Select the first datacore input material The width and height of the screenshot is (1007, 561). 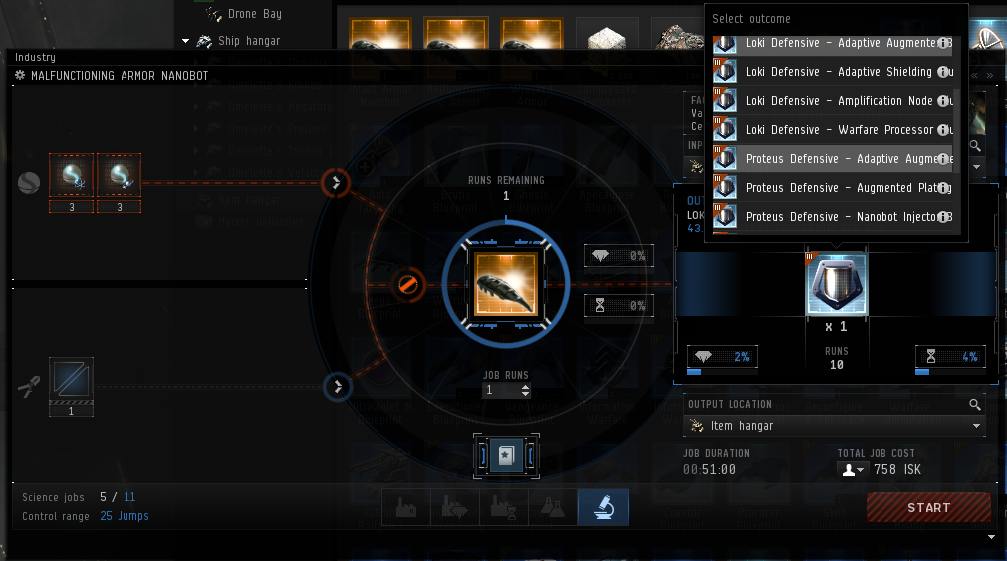[x=71, y=175]
